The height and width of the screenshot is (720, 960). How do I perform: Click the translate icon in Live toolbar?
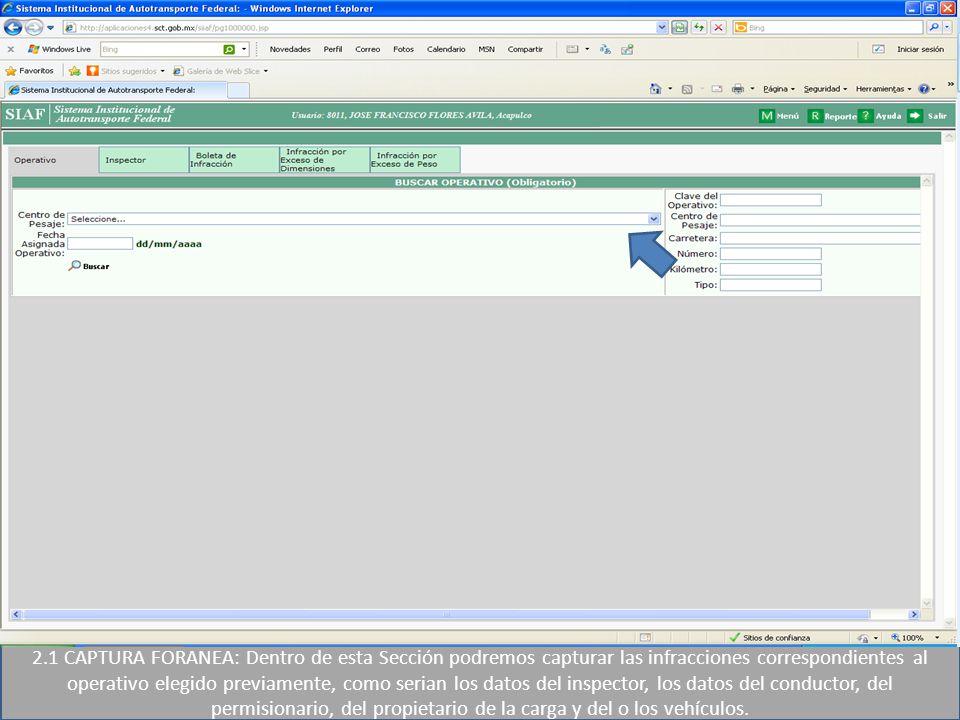[x=605, y=50]
